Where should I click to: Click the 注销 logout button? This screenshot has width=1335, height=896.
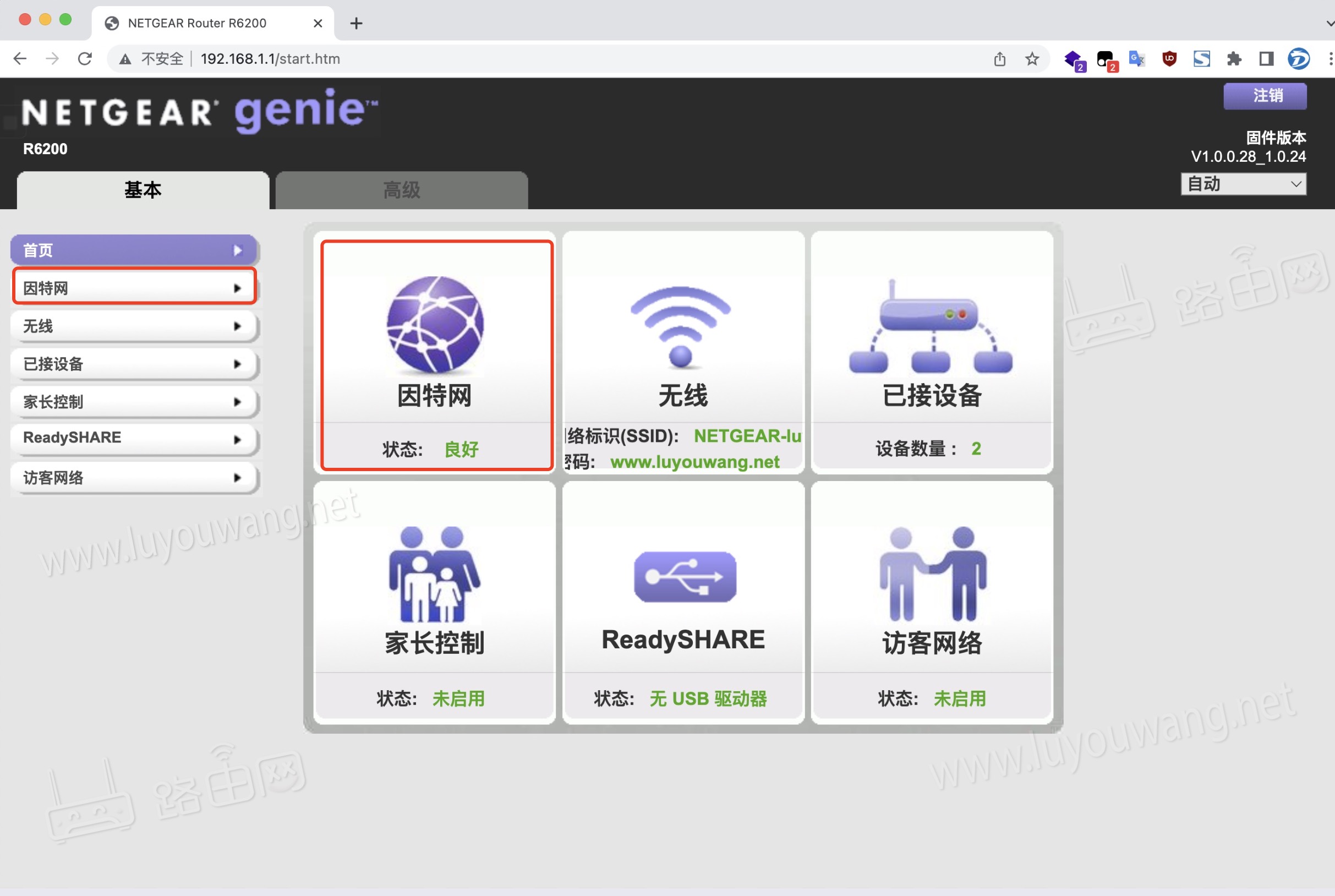click(x=1265, y=96)
